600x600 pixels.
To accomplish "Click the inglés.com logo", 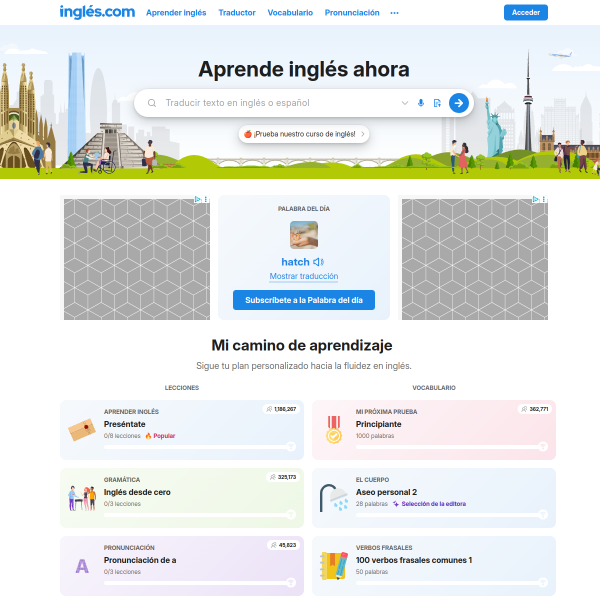I will click(97, 12).
